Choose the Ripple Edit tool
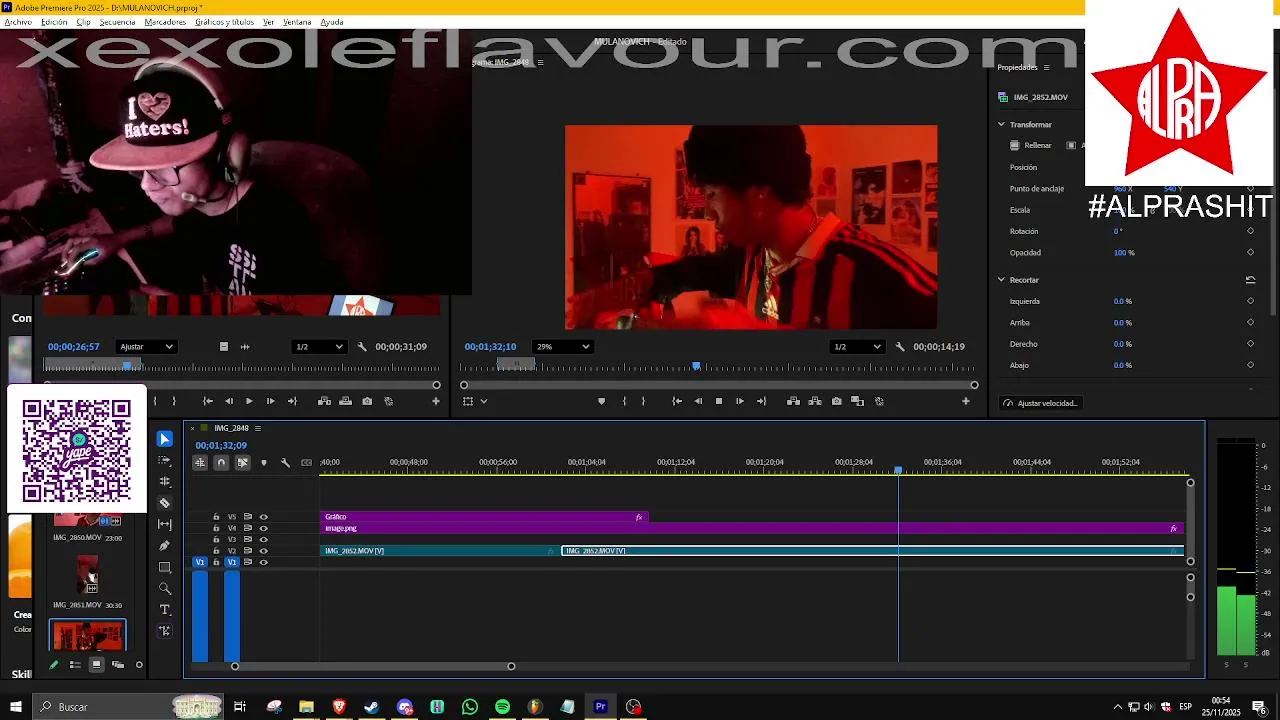This screenshot has width=1280, height=720. click(165, 481)
